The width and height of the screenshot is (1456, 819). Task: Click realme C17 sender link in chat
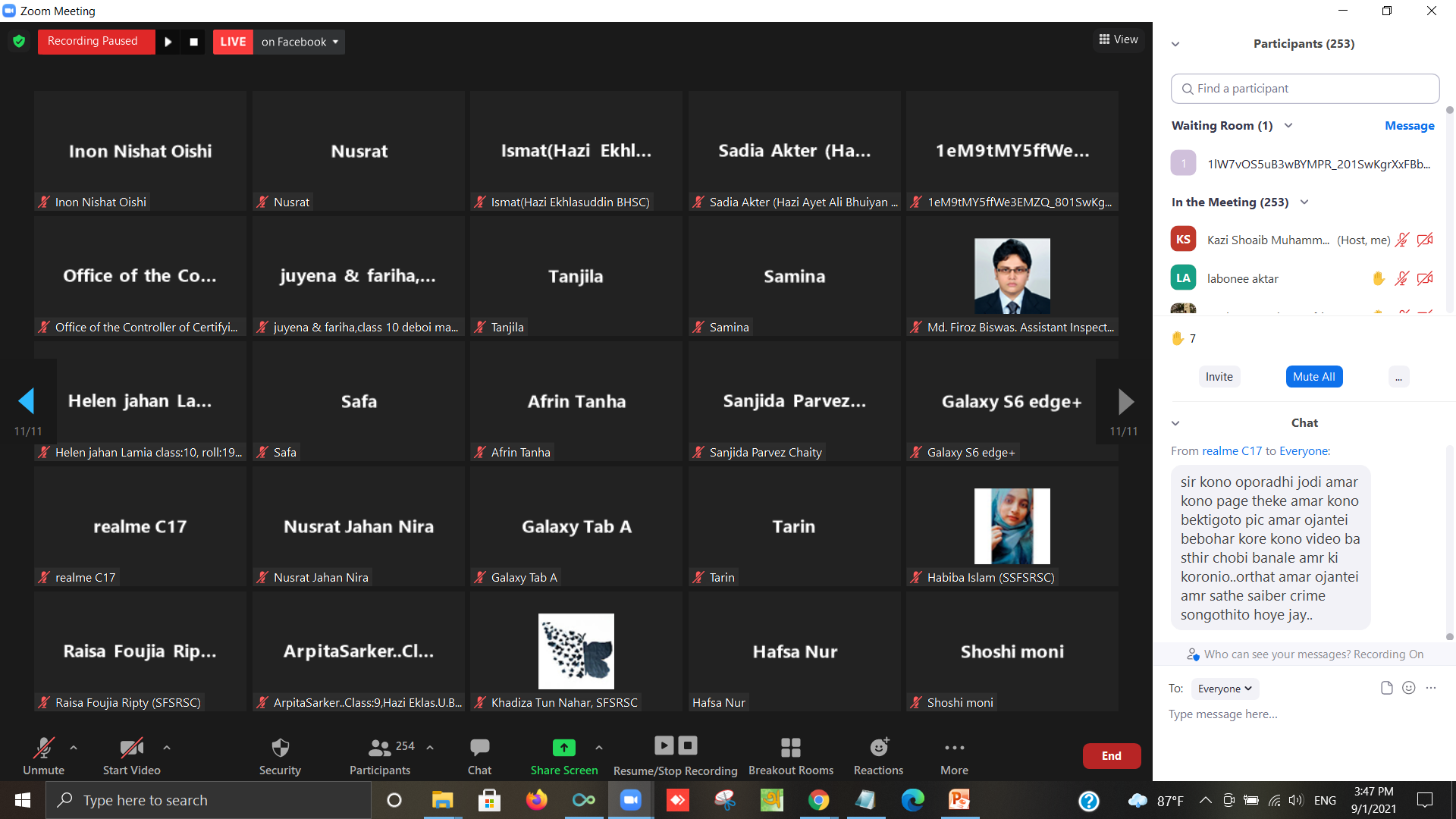1232,451
